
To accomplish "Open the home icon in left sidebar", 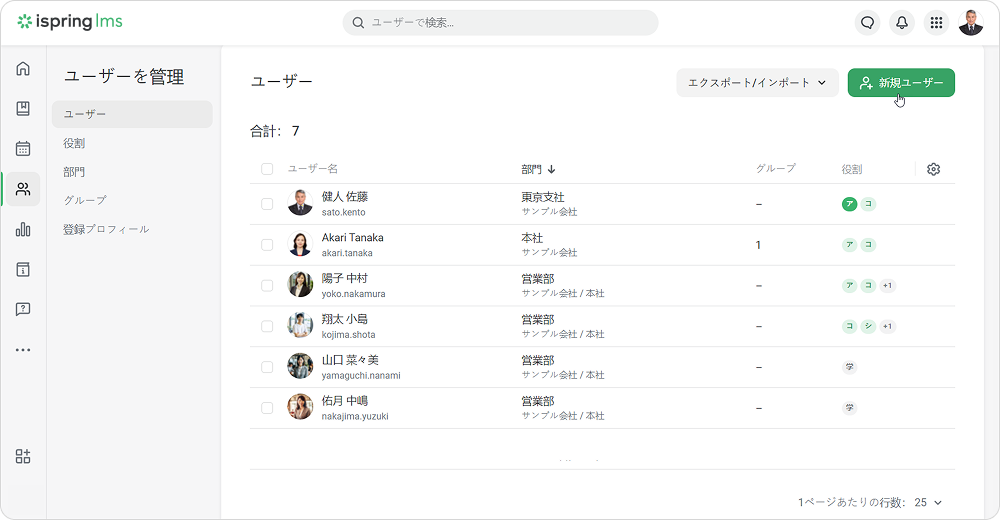I will click(23, 69).
